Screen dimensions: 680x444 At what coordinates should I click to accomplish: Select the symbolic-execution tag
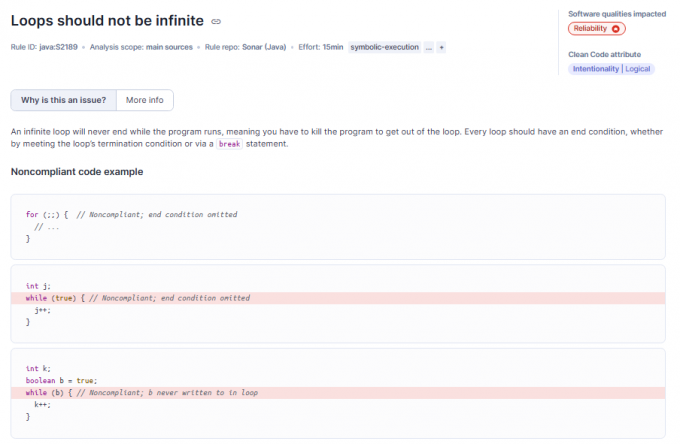pyautogui.click(x=385, y=47)
